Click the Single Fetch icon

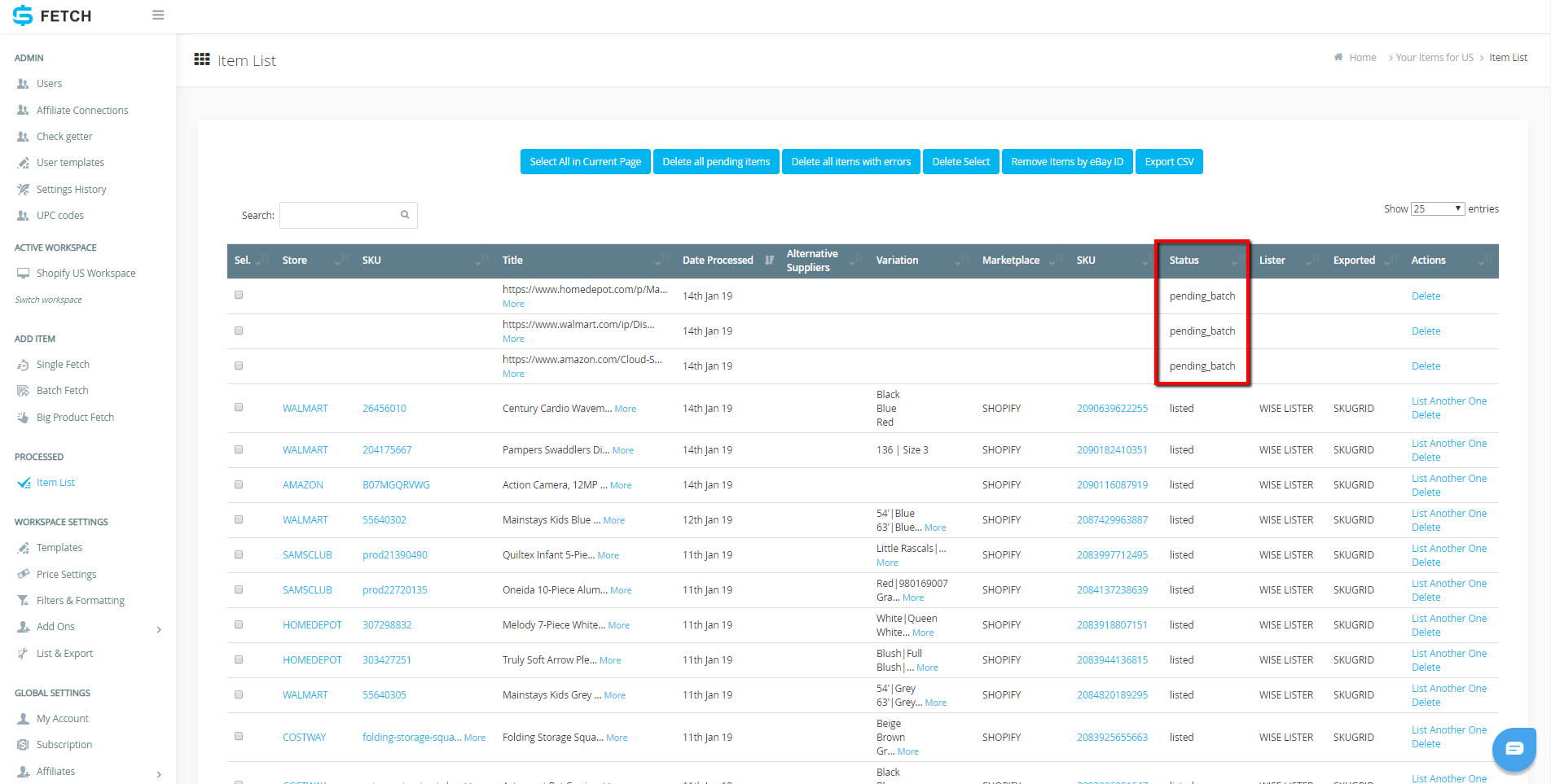click(23, 365)
